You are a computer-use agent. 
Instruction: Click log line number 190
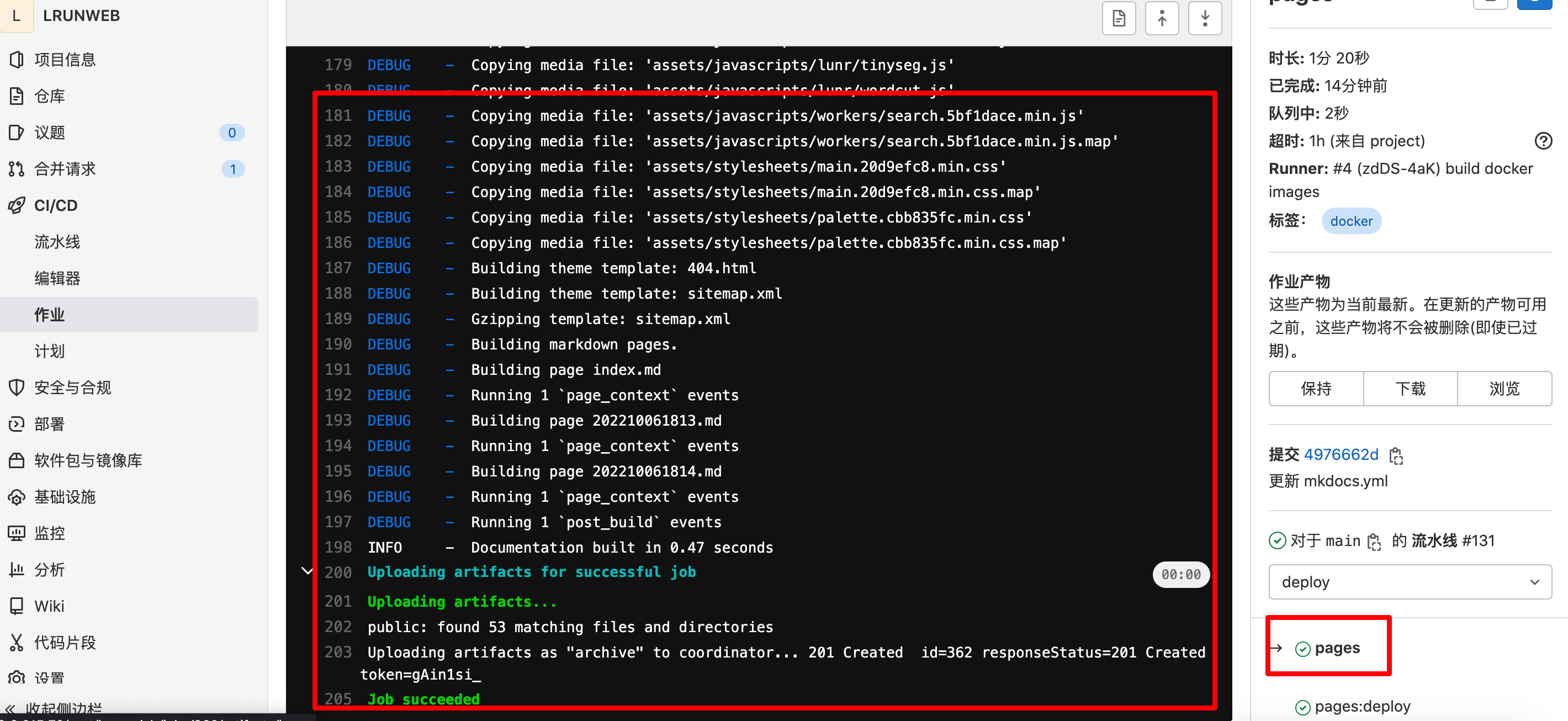tap(338, 344)
